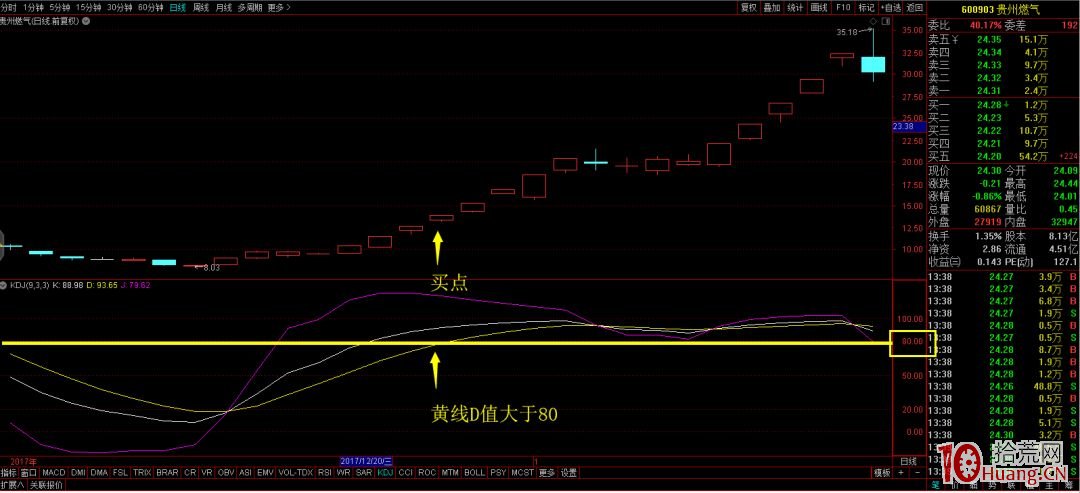Switch to the 周线 weekly chart
This screenshot has height=493, width=1080.
pyautogui.click(x=200, y=8)
